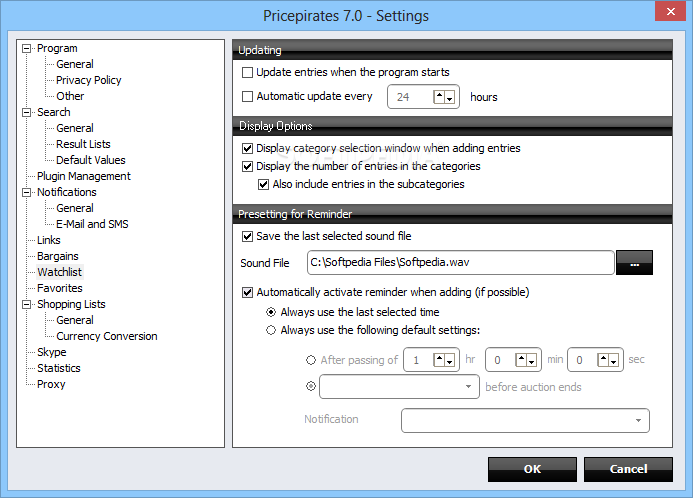693x498 pixels.
Task: Open Plugin Management settings
Action: click(84, 176)
